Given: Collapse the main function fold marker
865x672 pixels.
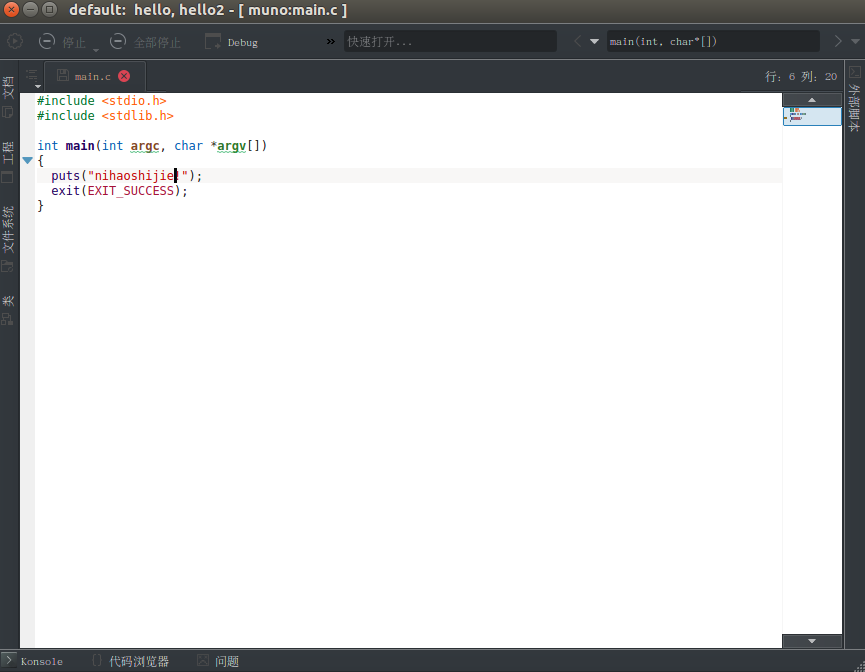Looking at the screenshot, I should tap(28, 161).
